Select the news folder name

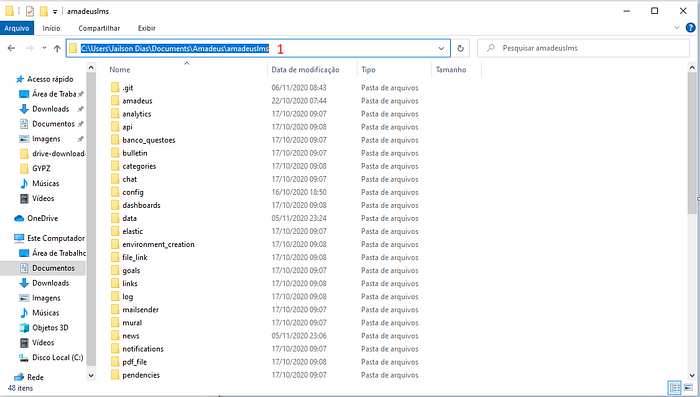[131, 336]
